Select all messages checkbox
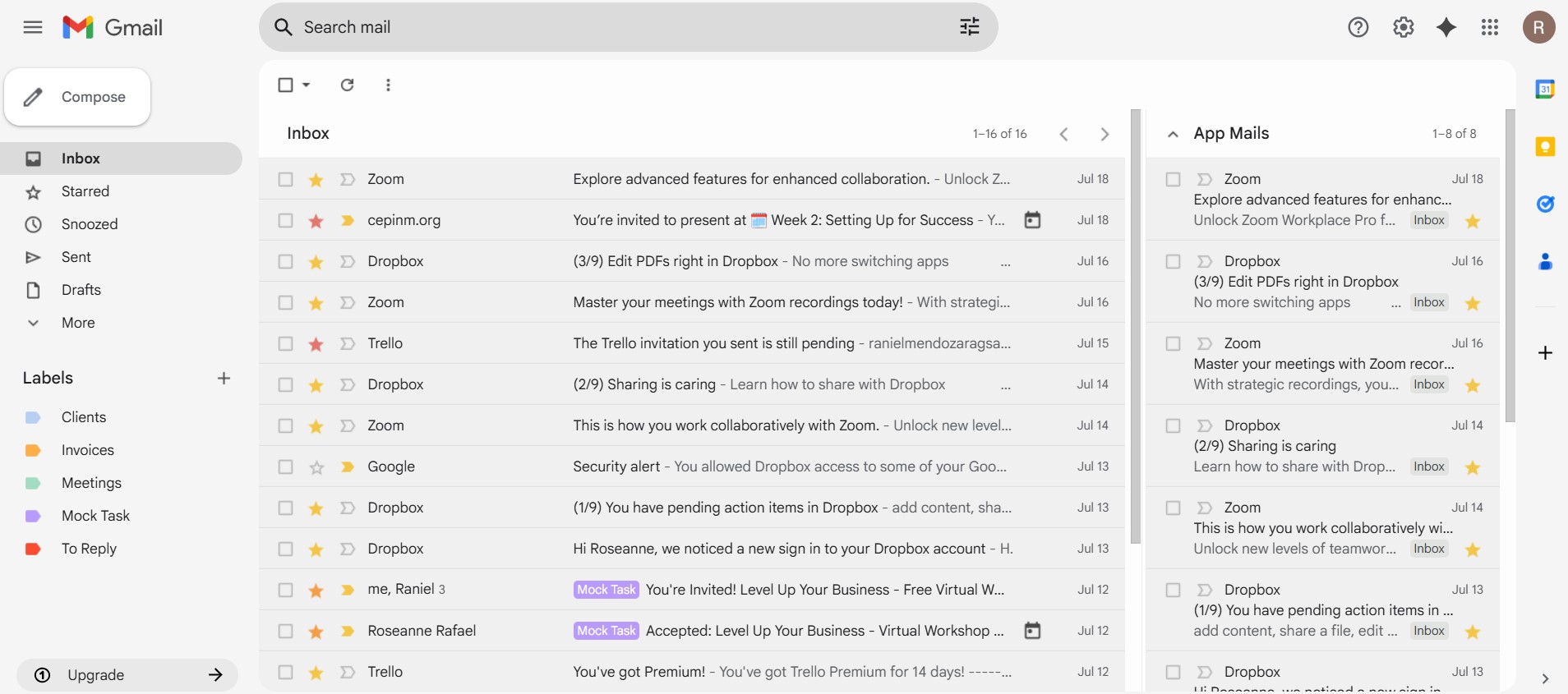The image size is (1568, 694). click(x=285, y=85)
